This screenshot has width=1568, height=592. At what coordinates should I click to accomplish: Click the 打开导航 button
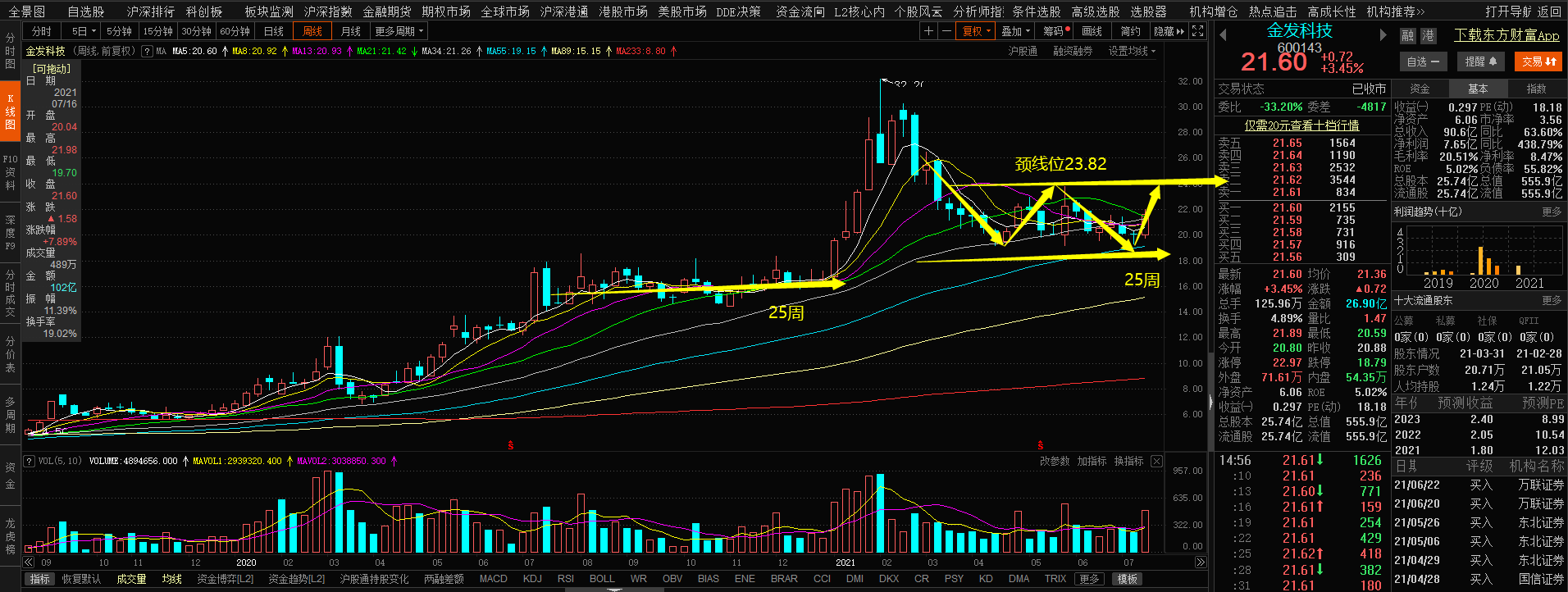point(1508,11)
